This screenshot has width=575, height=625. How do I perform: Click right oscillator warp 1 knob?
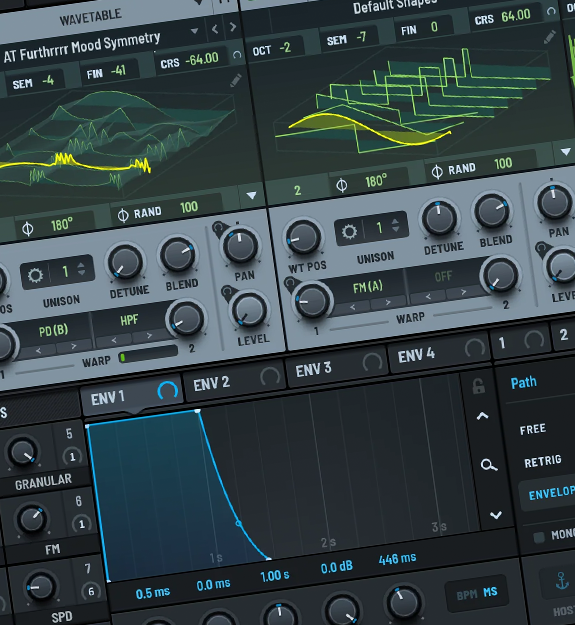tap(312, 301)
